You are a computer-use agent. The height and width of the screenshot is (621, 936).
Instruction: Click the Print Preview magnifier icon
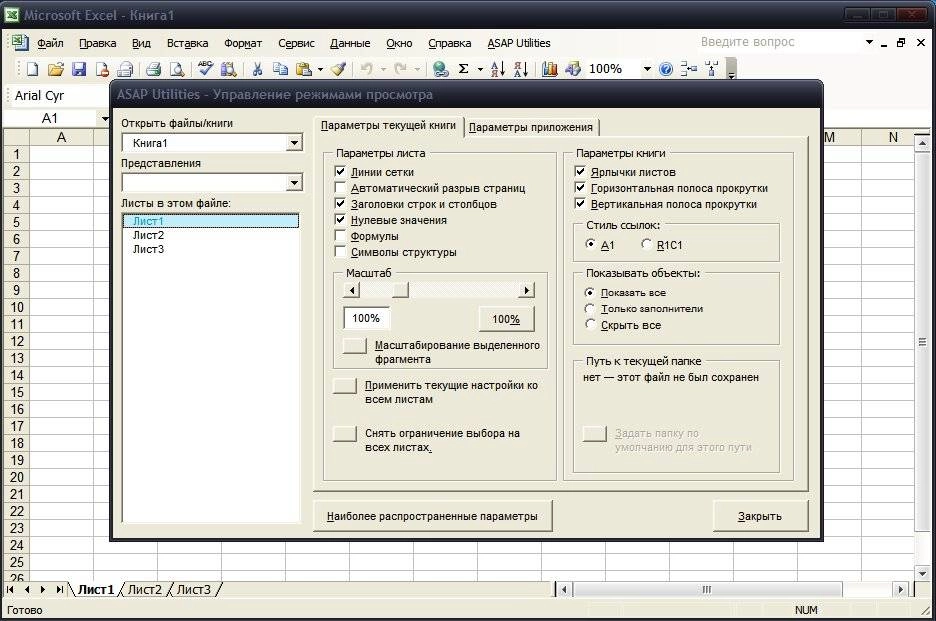[x=177, y=69]
